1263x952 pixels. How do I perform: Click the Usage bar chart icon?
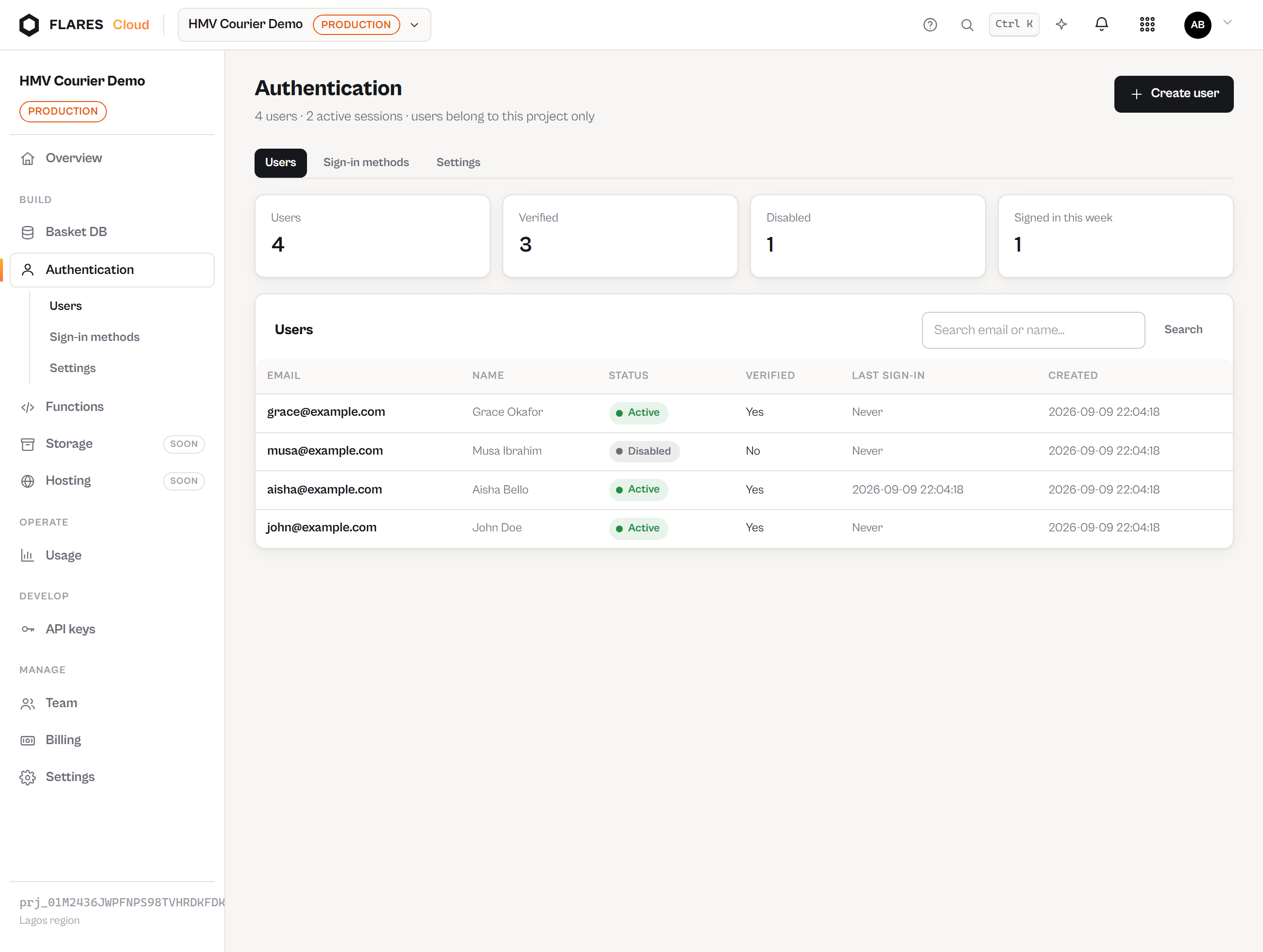pos(27,555)
